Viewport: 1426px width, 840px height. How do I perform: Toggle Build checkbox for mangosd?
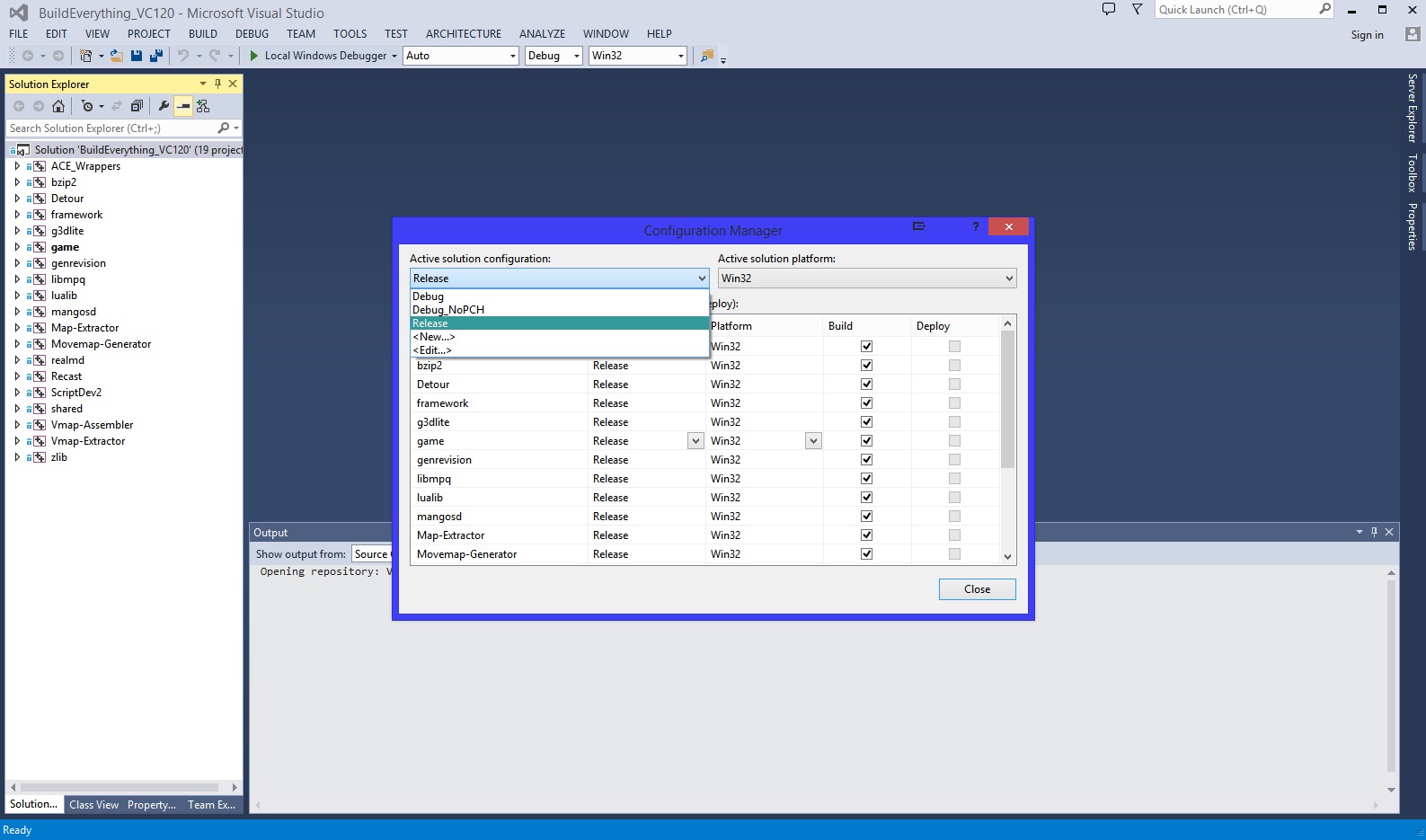point(866,517)
